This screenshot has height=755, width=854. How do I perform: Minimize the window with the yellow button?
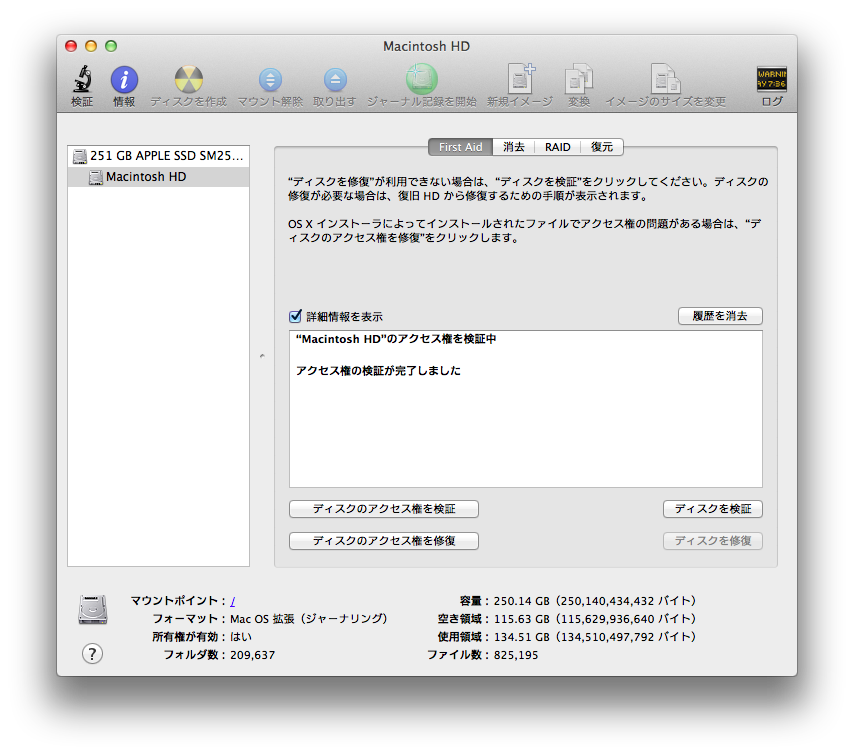pos(91,46)
